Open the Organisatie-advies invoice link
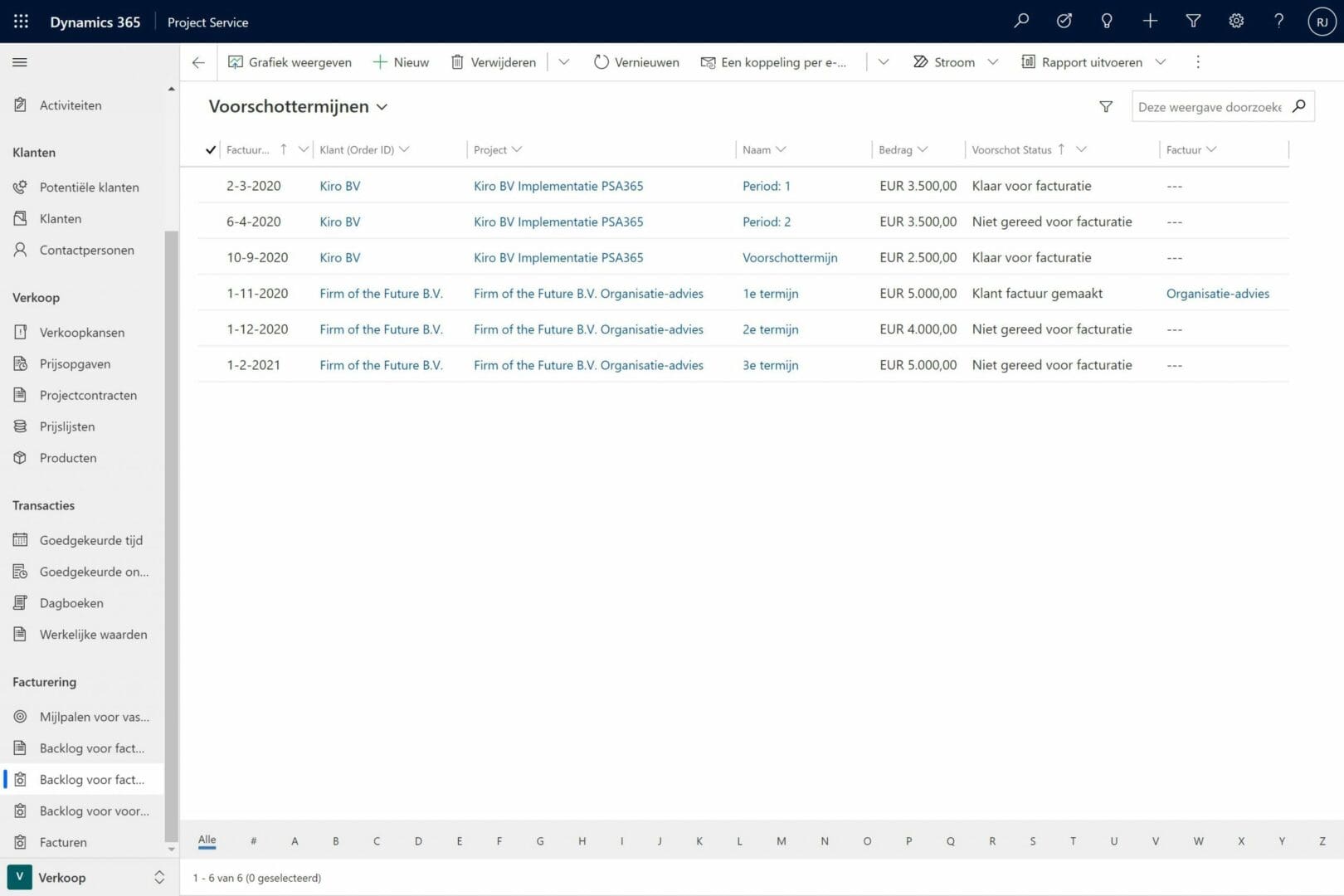This screenshot has width=1344, height=896. point(1217,294)
